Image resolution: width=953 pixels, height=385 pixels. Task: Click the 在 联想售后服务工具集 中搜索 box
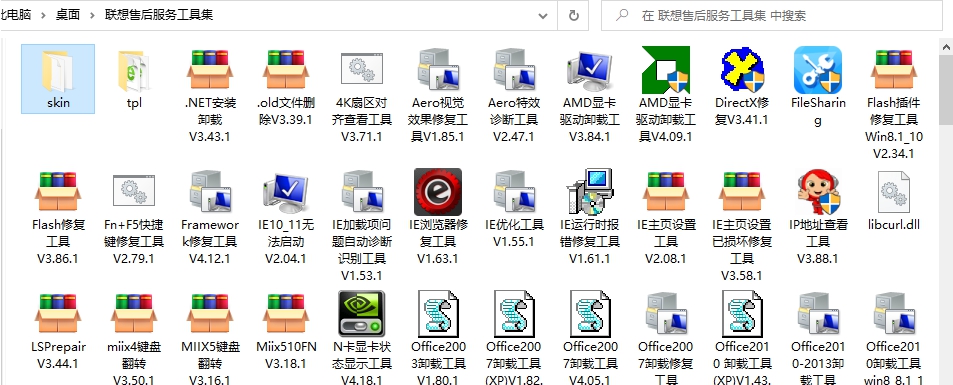(771, 16)
